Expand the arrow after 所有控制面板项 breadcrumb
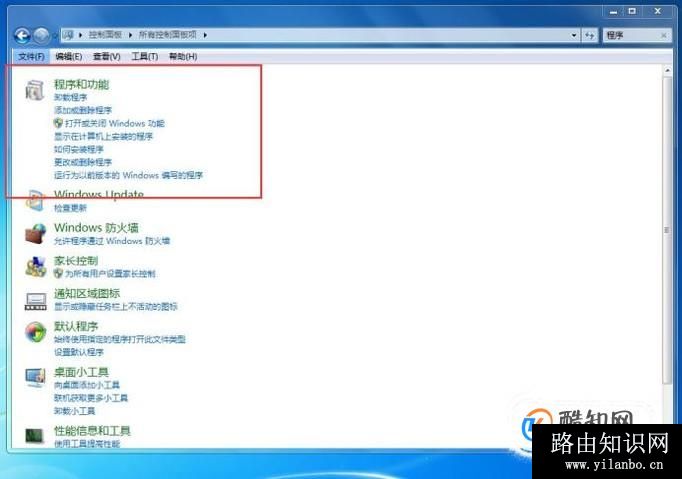 (205, 35)
